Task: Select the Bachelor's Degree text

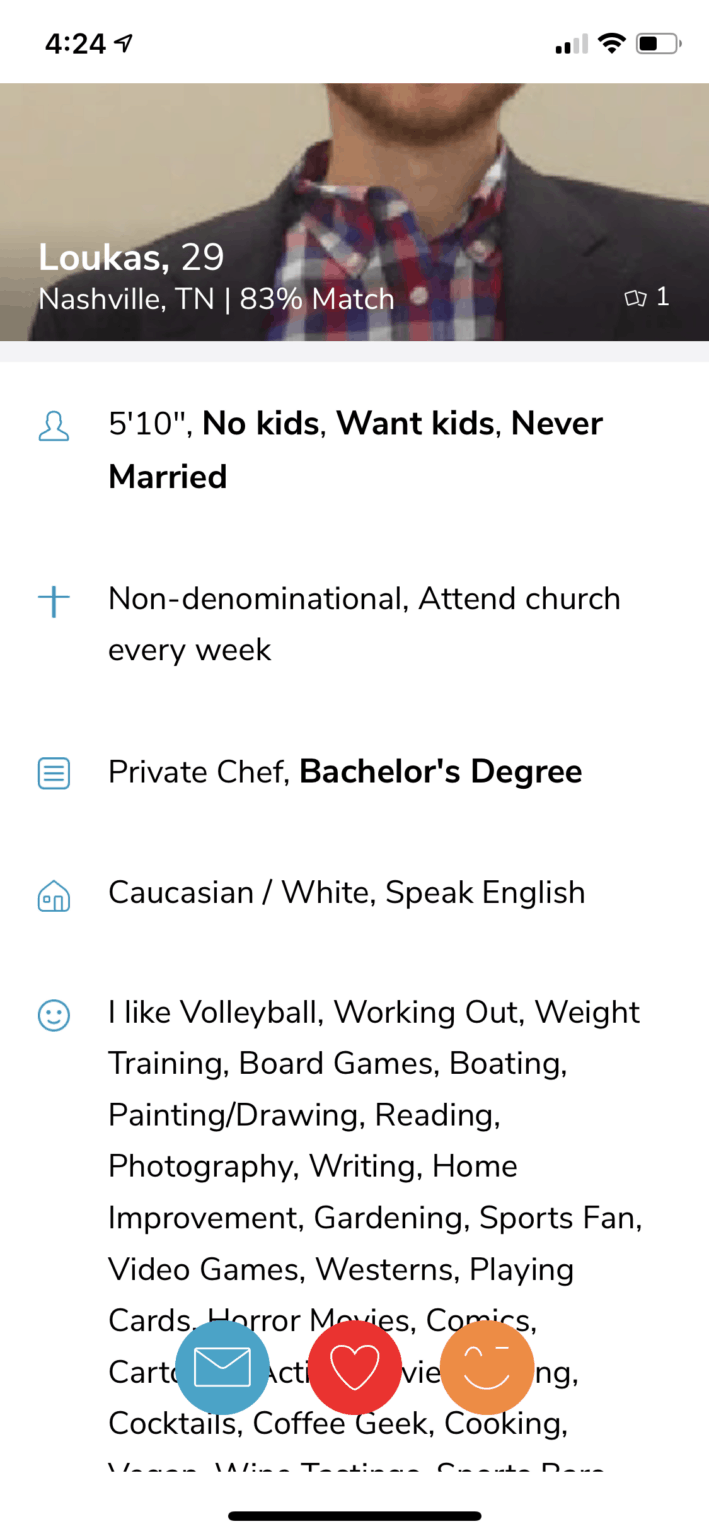Action: point(441,772)
